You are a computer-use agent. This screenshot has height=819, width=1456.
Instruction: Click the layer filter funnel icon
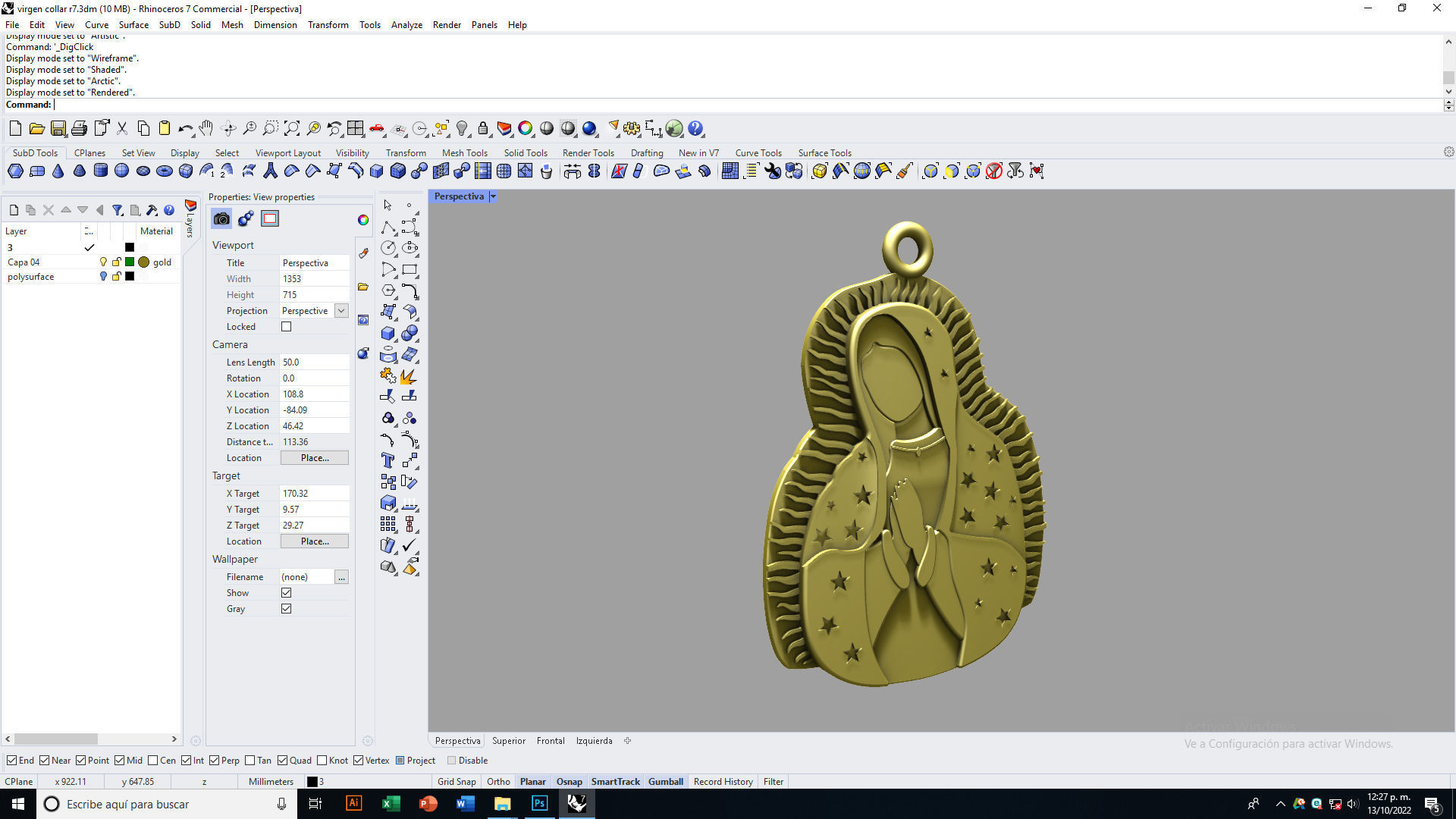118,210
